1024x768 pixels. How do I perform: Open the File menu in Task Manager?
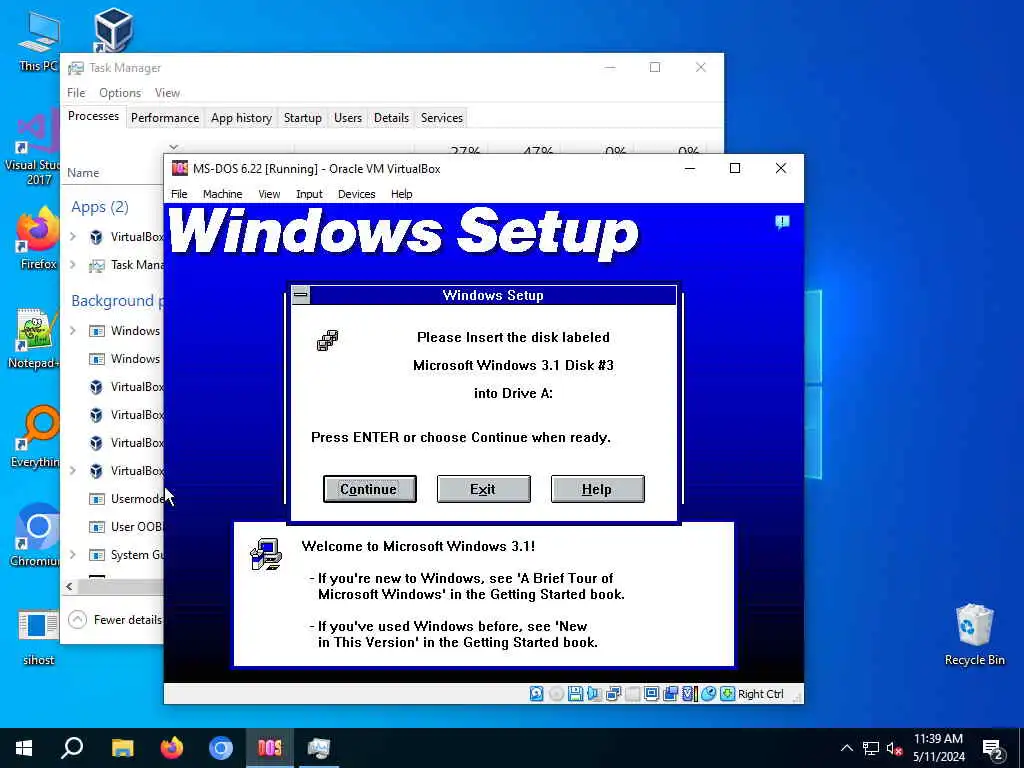coord(76,93)
